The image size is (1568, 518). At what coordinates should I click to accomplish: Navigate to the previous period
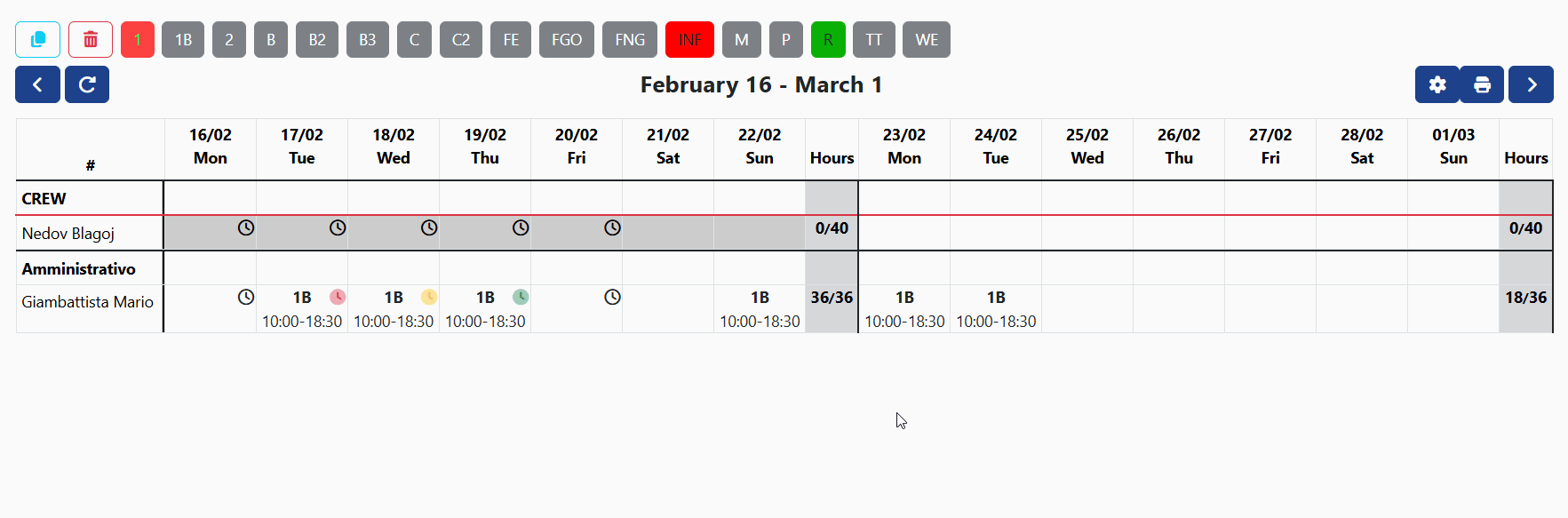[37, 84]
